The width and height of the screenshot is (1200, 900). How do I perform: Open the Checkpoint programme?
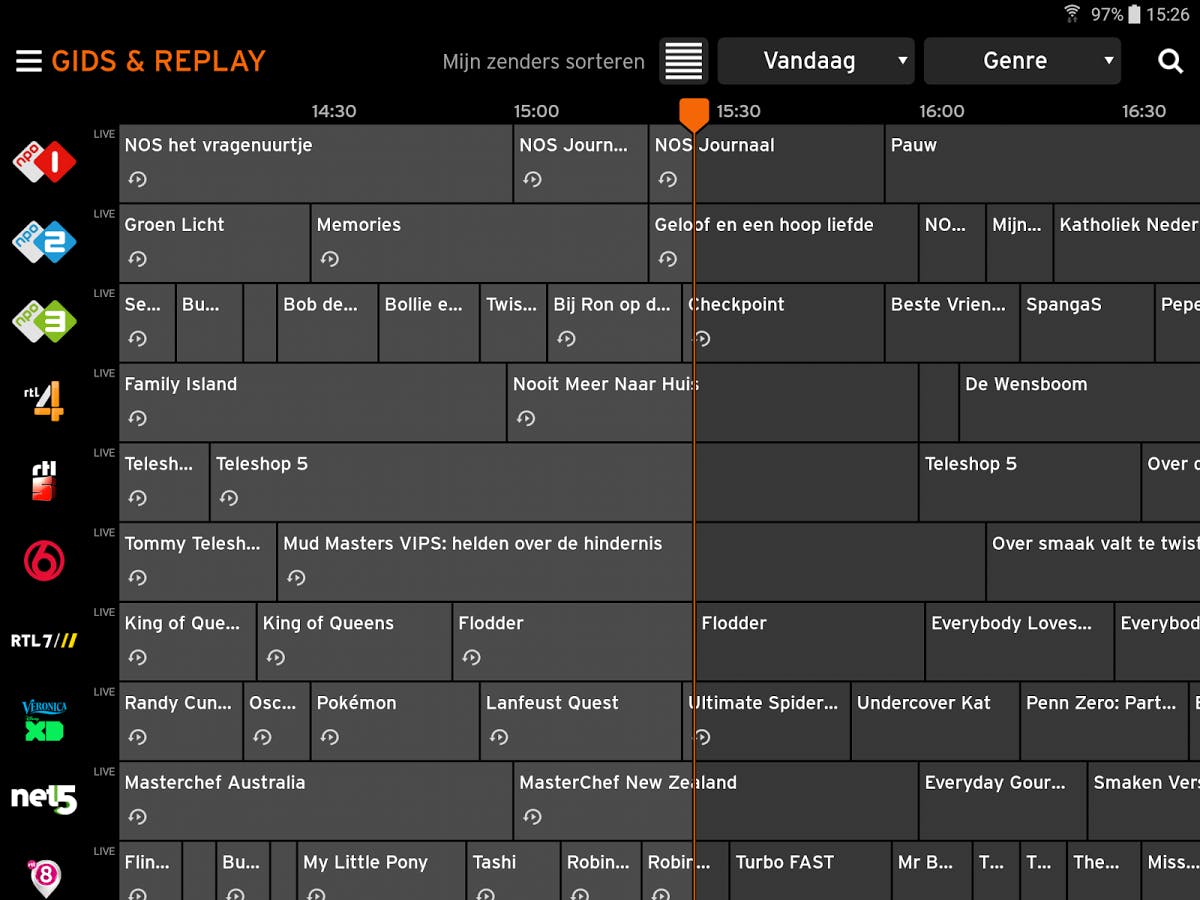coord(783,323)
